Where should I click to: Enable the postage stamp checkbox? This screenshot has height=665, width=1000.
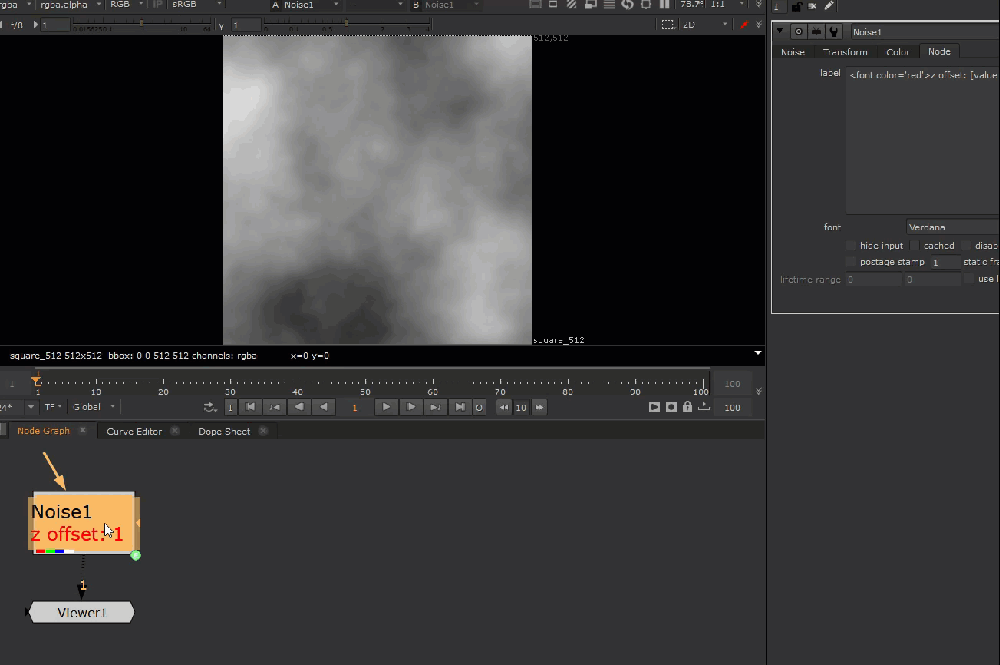(x=851, y=262)
